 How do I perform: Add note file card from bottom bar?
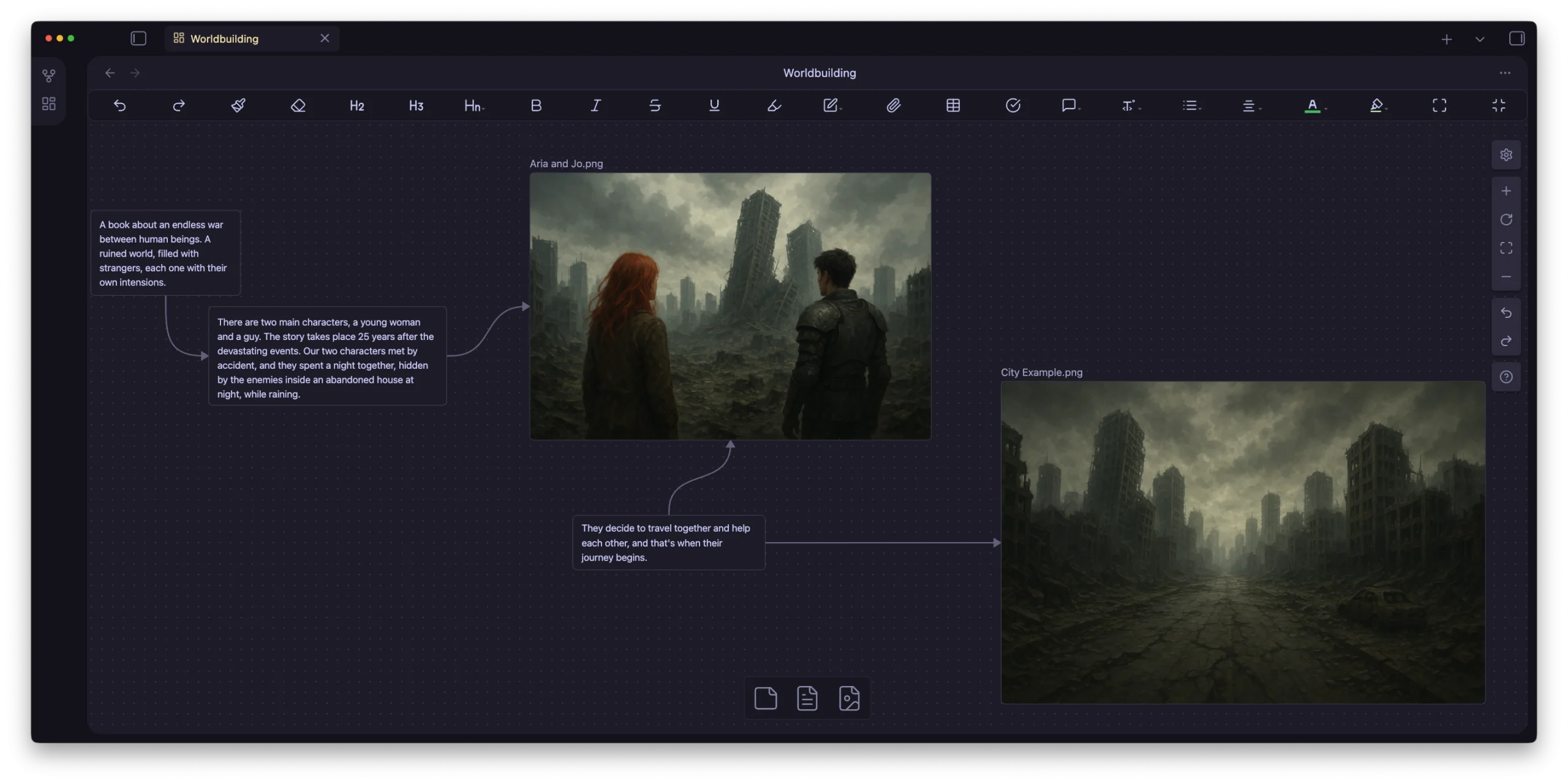[x=807, y=698]
